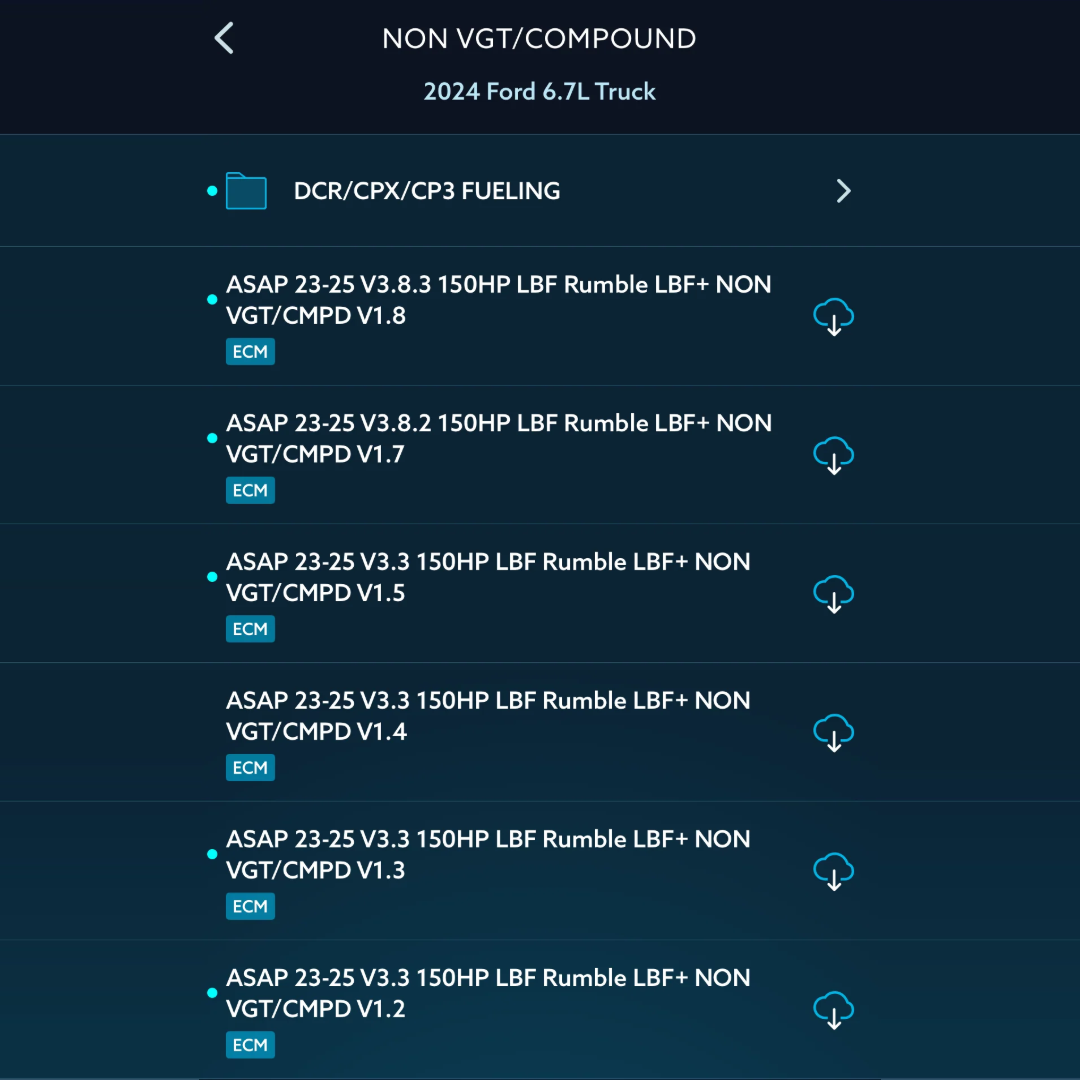Download the V3.8.3 VGT/CMPD V1.8 tune
The height and width of the screenshot is (1080, 1080).
click(x=833, y=316)
